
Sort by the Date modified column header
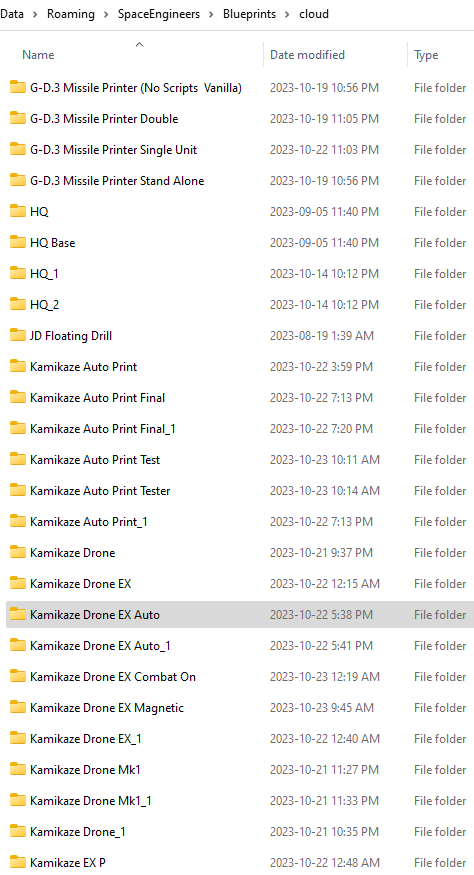pyautogui.click(x=307, y=55)
